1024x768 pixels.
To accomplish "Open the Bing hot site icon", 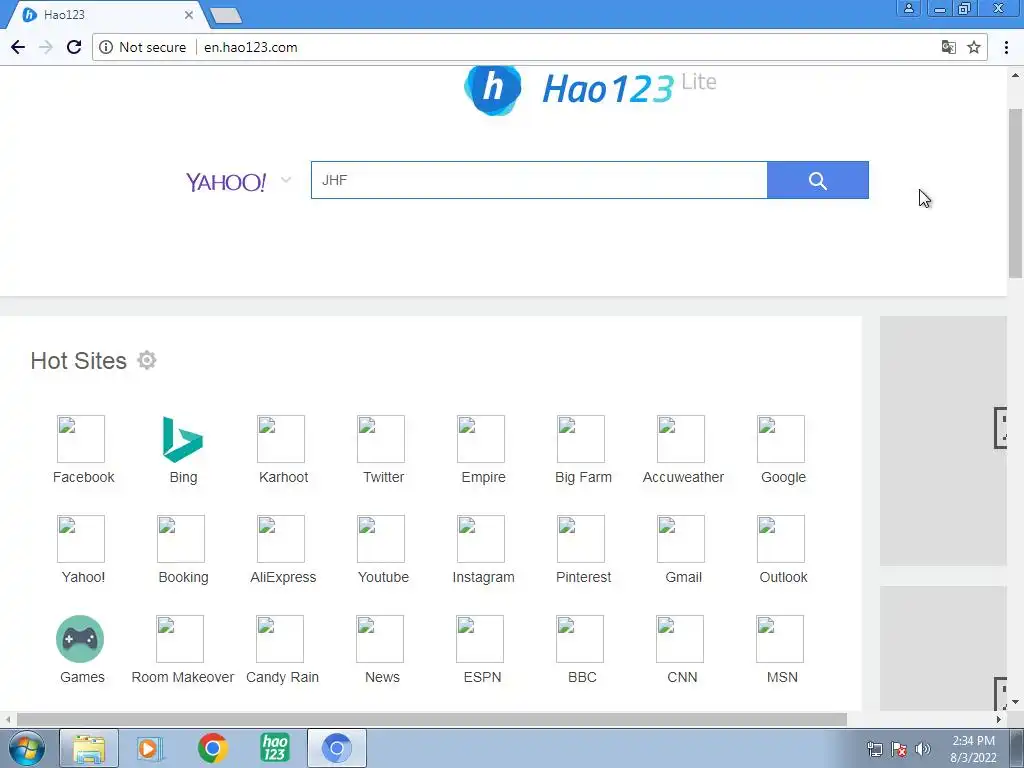I will [x=182, y=439].
